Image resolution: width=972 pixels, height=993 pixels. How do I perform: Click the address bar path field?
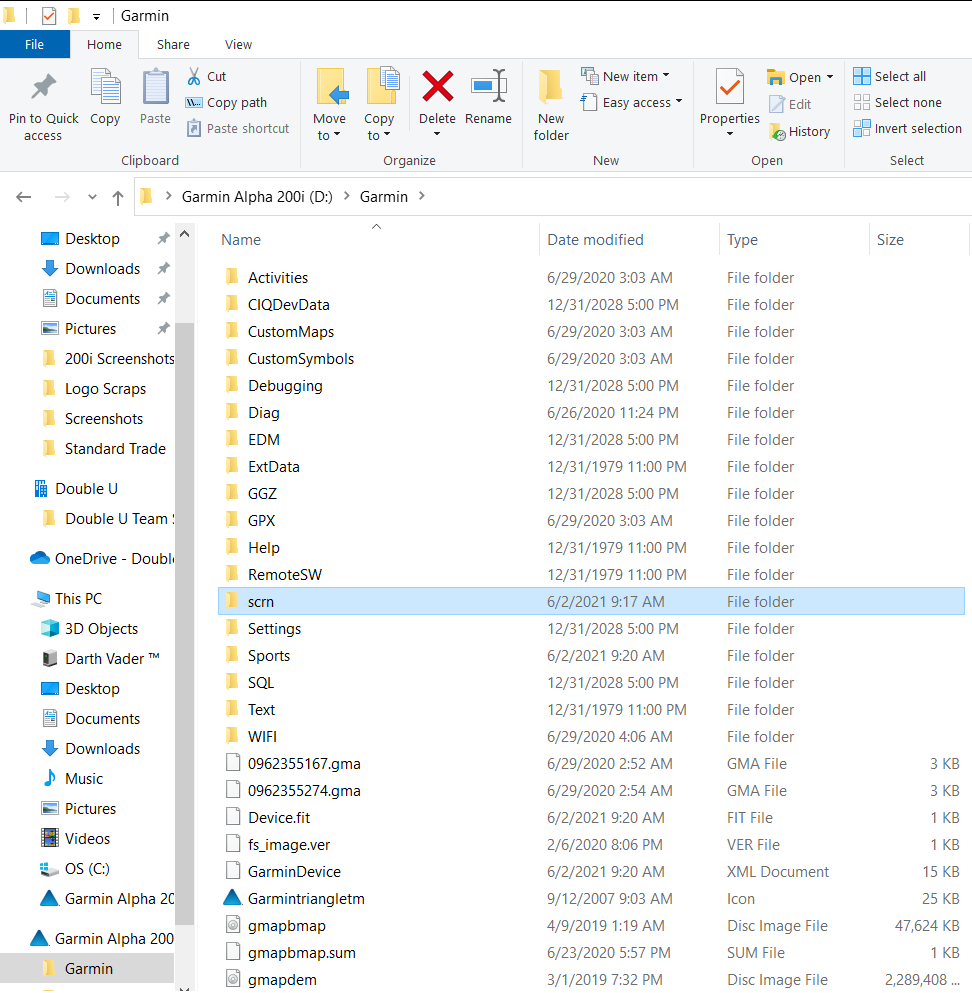tap(650, 197)
